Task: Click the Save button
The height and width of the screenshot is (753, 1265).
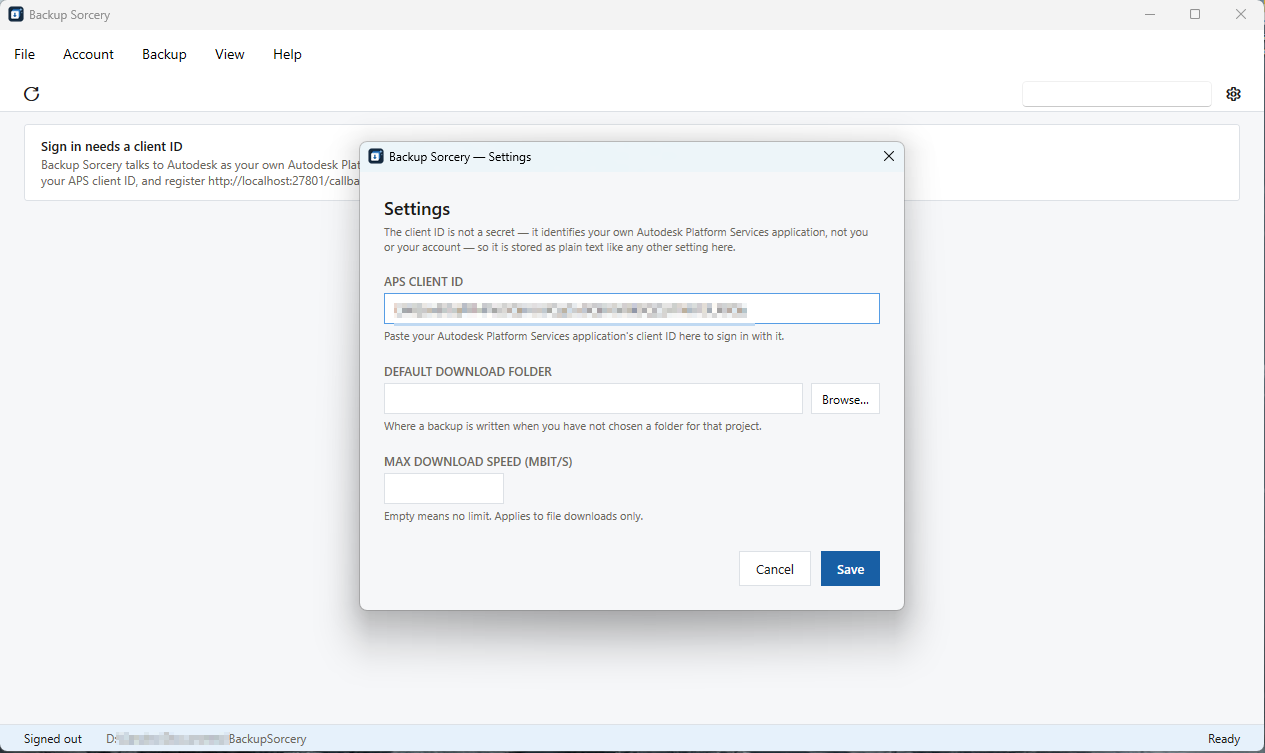Action: tap(850, 569)
